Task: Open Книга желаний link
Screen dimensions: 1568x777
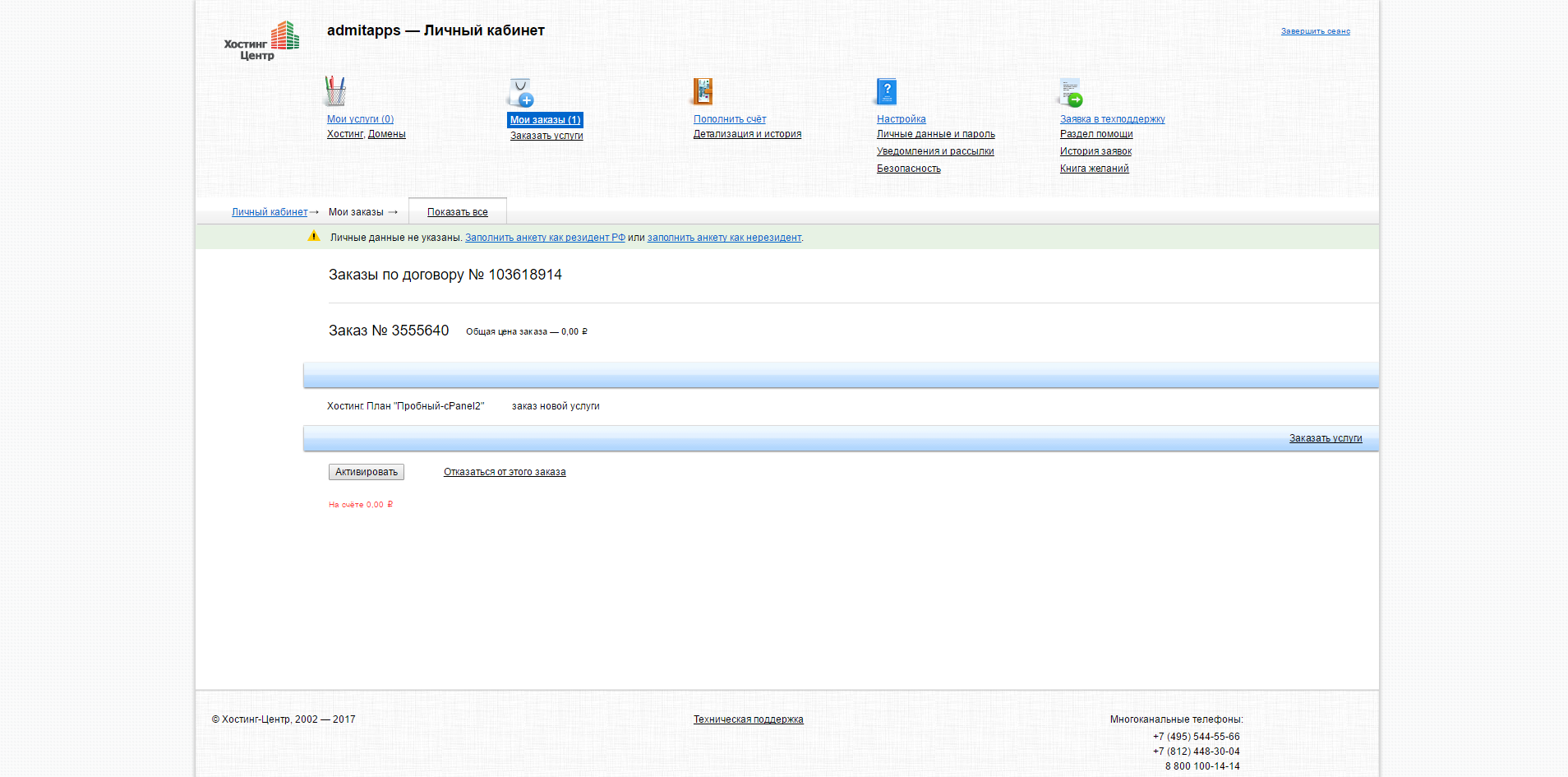Action: (x=1094, y=169)
